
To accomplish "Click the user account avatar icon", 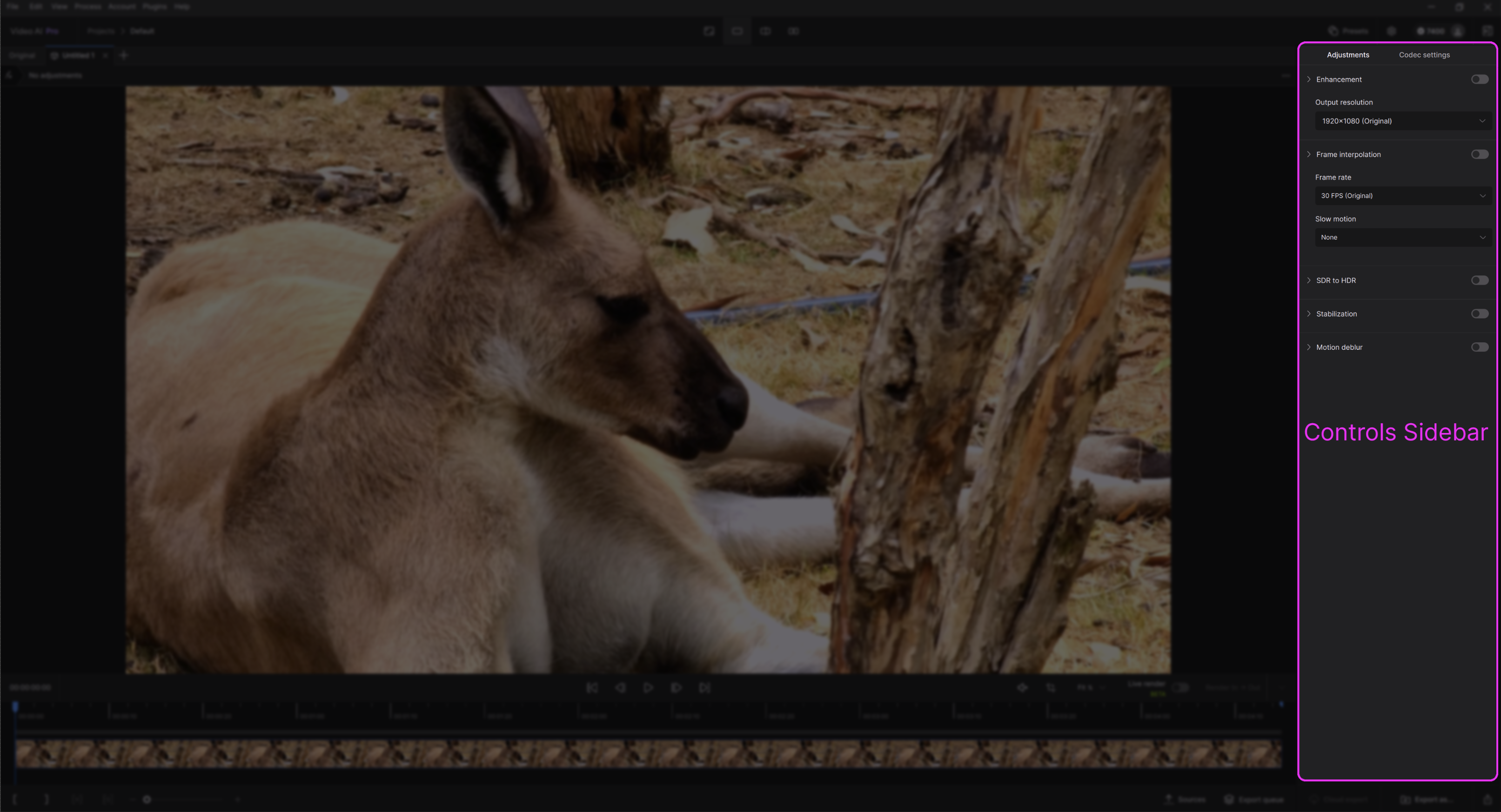I will point(1457,31).
